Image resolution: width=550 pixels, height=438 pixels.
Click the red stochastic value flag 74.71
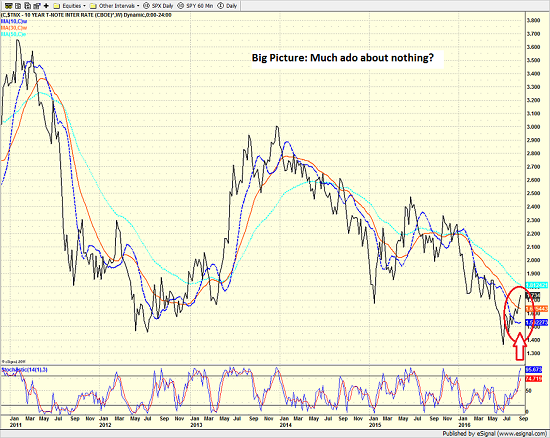534,379
